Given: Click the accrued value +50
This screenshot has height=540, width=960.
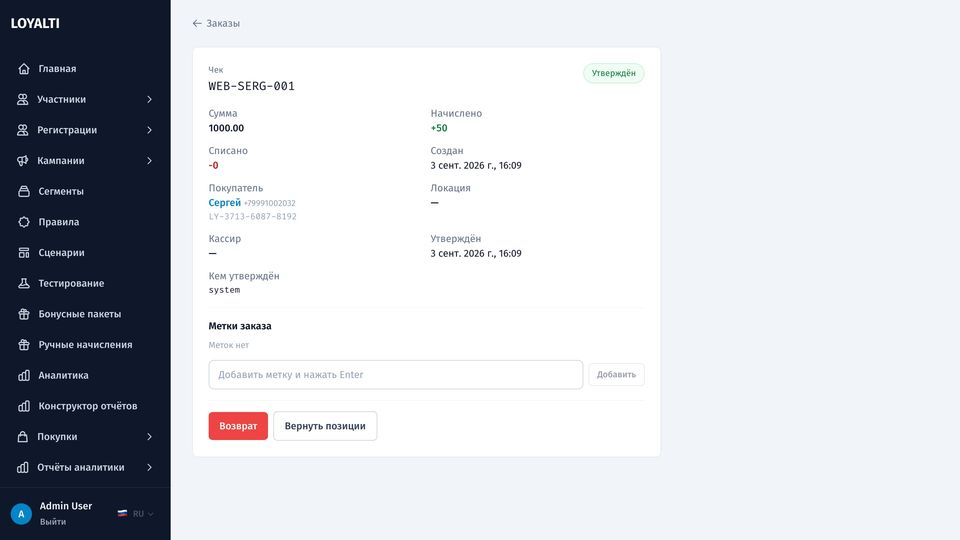Looking at the screenshot, I should 439,128.
